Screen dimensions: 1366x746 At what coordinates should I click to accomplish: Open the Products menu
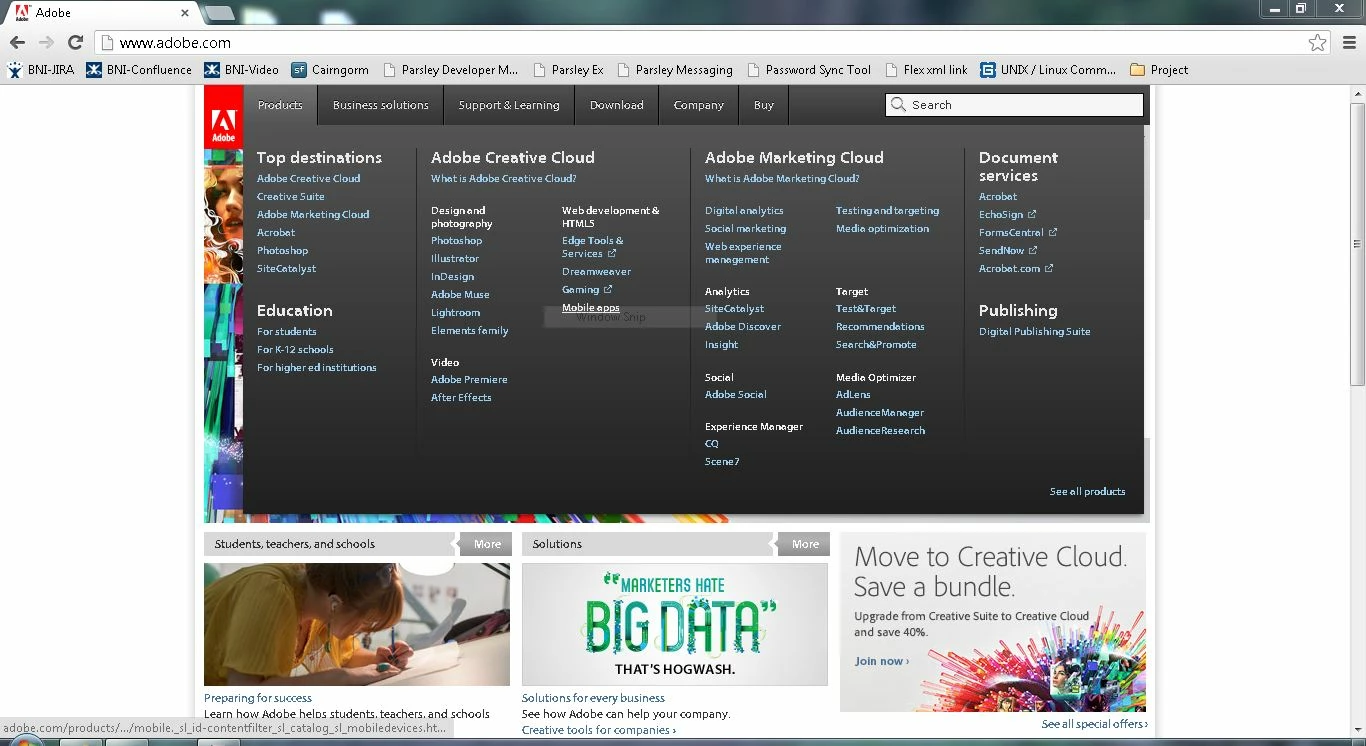(x=280, y=105)
